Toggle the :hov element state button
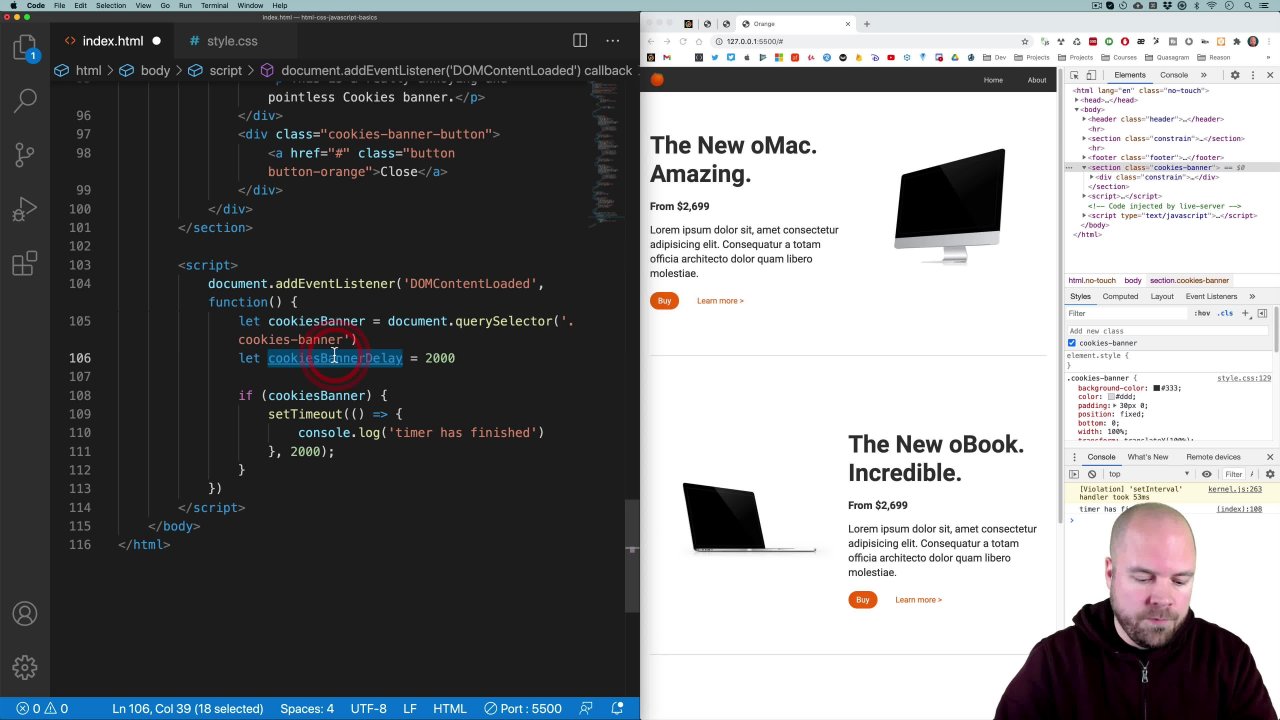This screenshot has width=1280, height=720. [x=1202, y=313]
